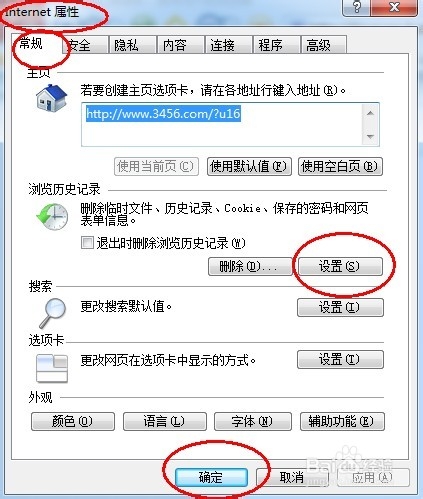Enable 退出时删除浏览历史记录 checkbox

click(87, 242)
